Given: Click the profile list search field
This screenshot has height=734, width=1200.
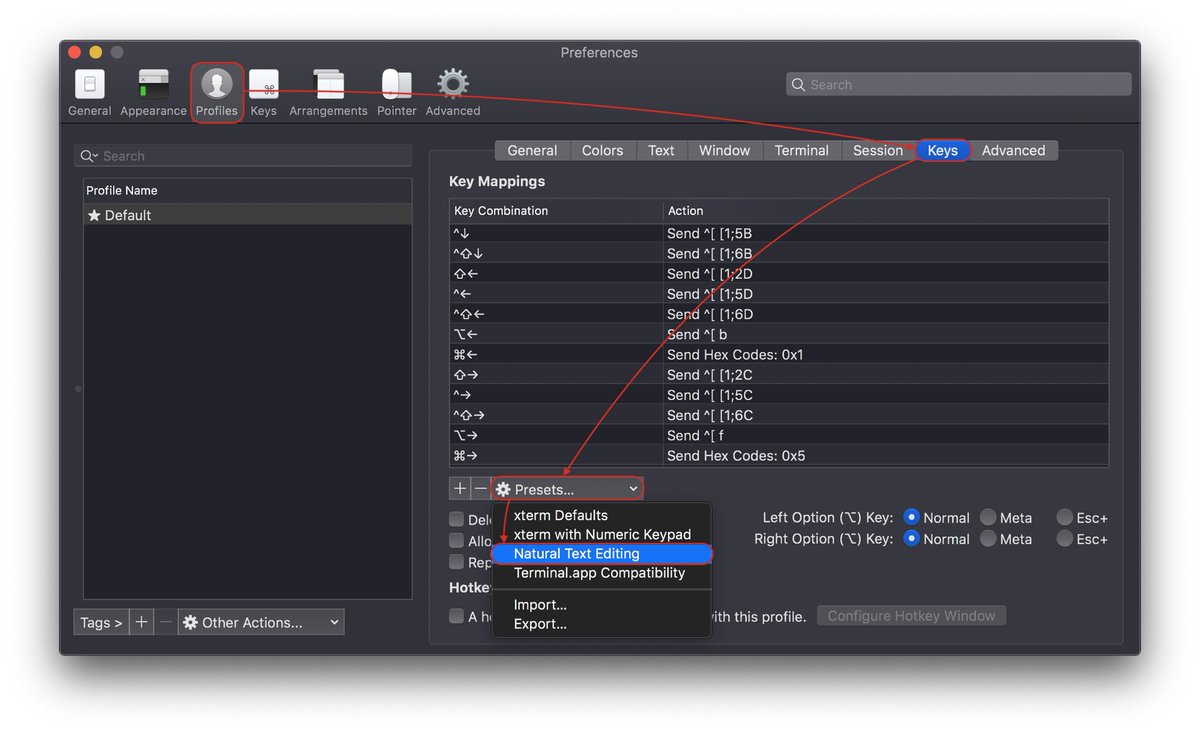Looking at the screenshot, I should coord(243,156).
